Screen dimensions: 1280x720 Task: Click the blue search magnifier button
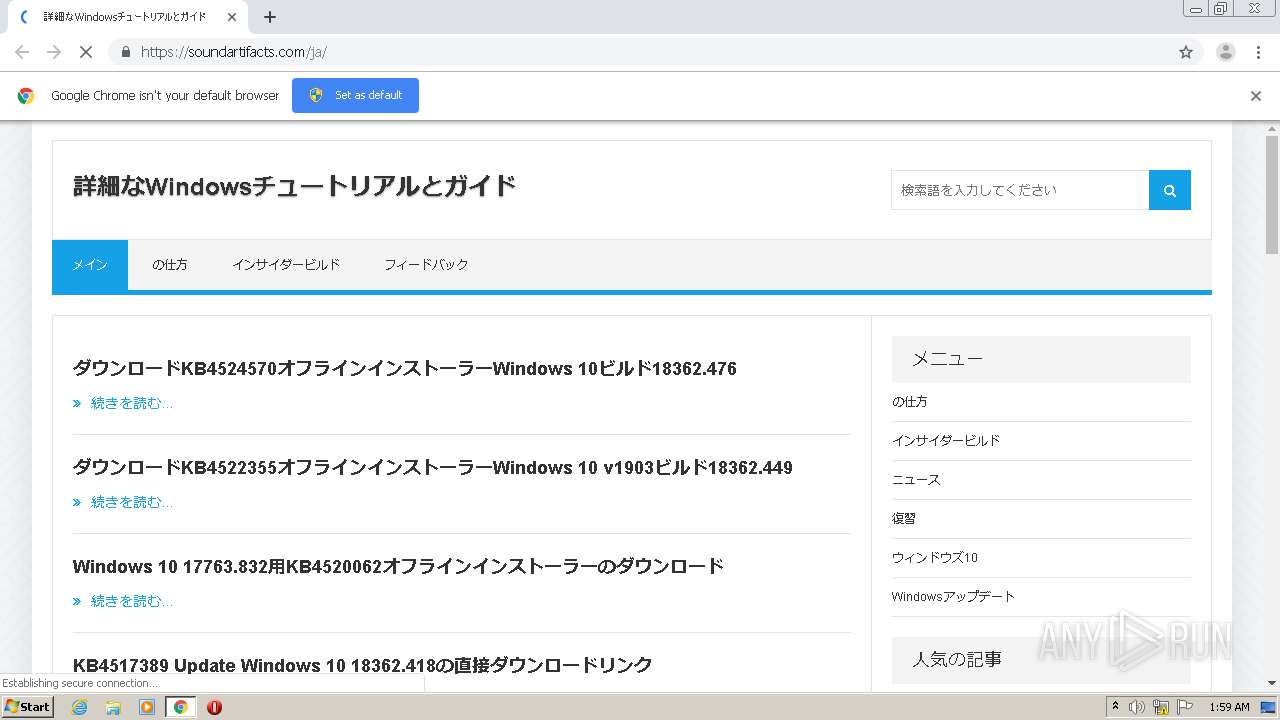[1170, 190]
